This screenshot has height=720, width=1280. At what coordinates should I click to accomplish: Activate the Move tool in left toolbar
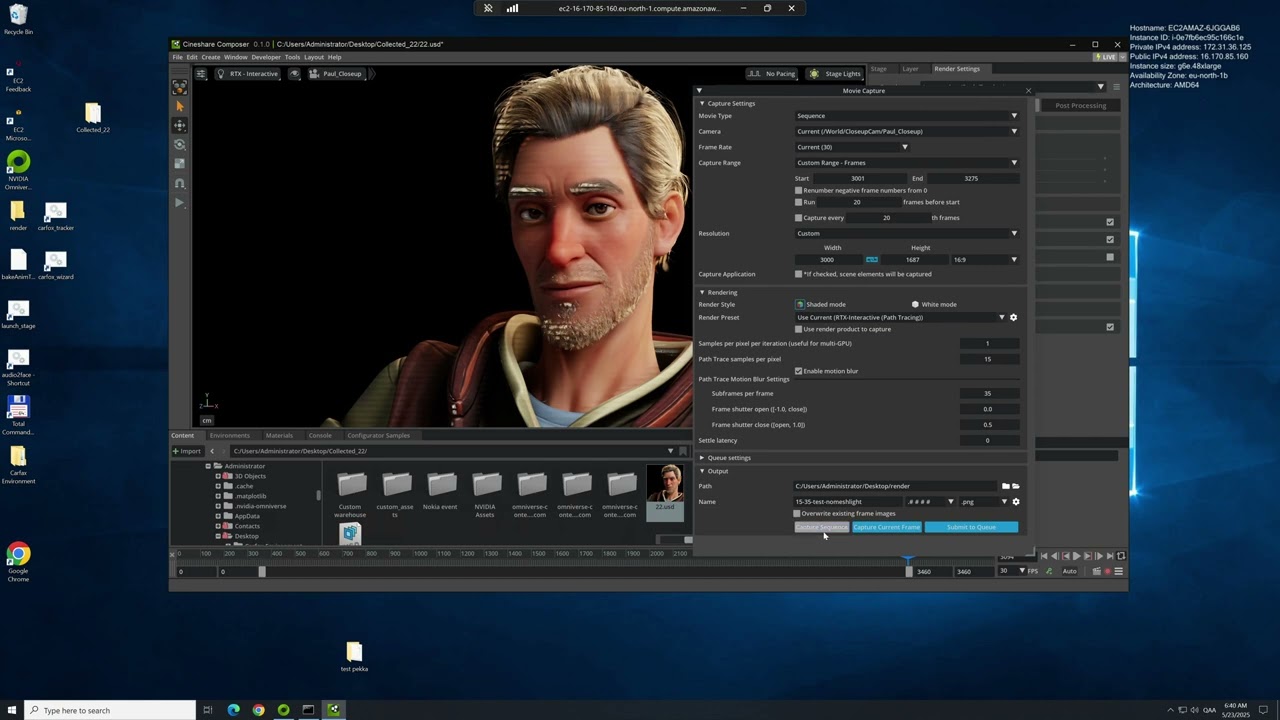(180, 125)
